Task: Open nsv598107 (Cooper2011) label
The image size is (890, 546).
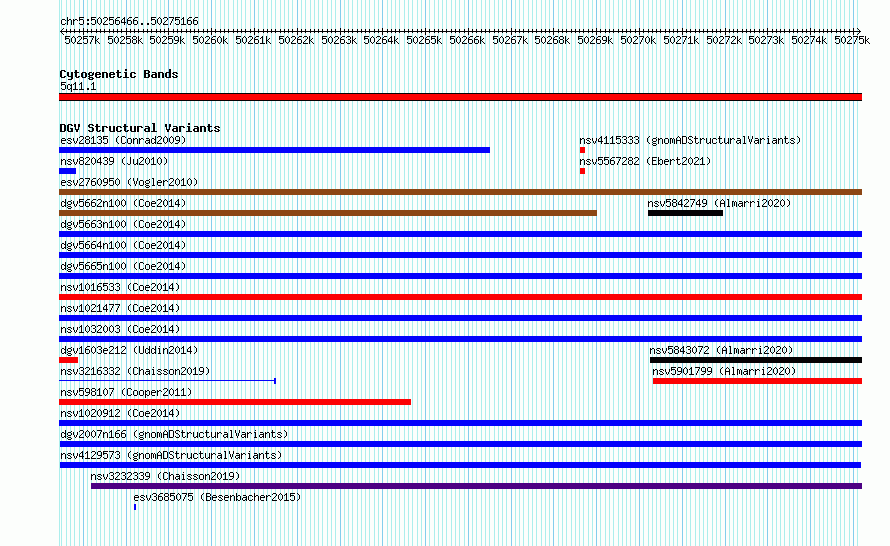Action: [126, 392]
